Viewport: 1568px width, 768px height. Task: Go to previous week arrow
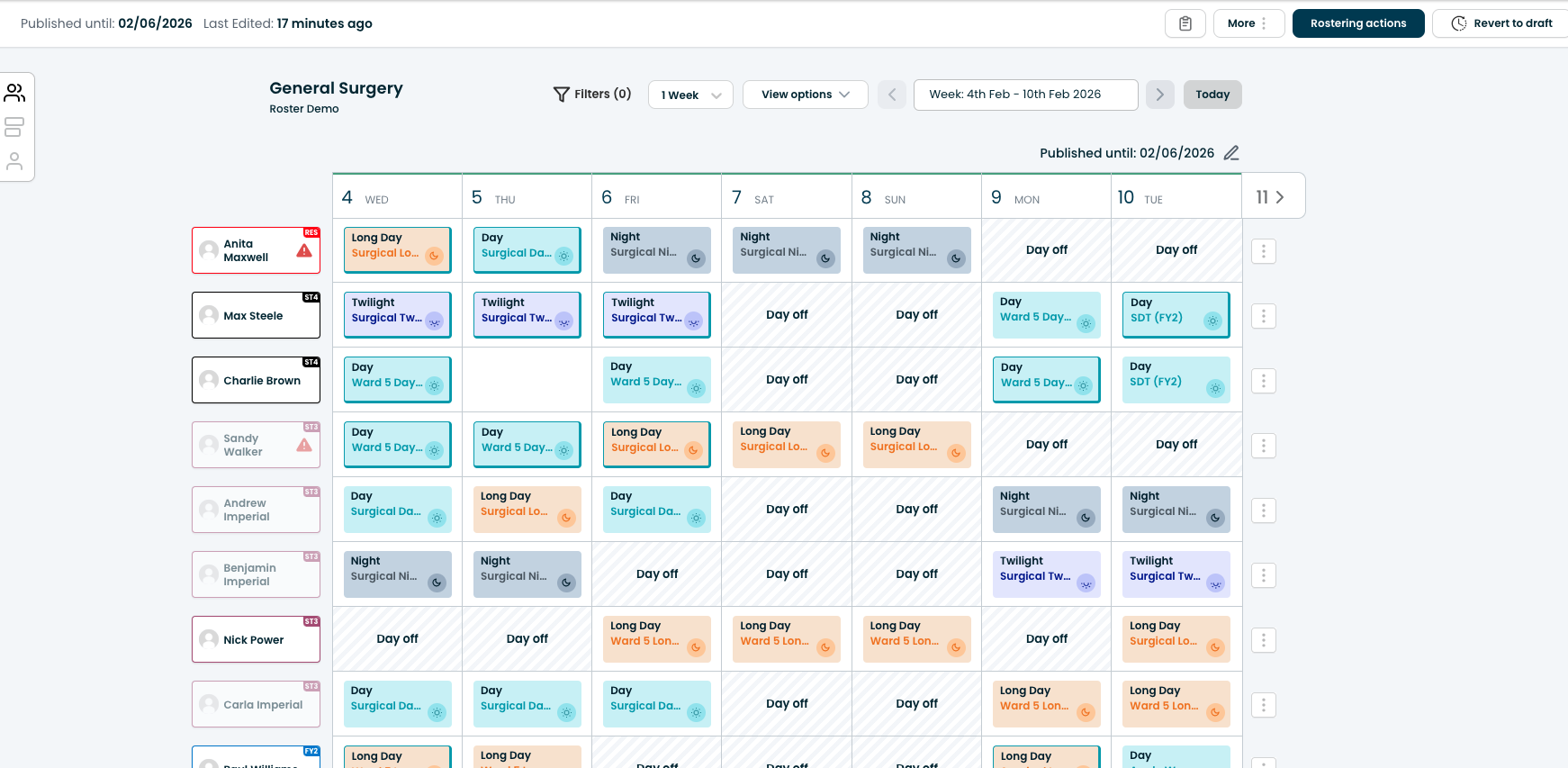pyautogui.click(x=892, y=95)
